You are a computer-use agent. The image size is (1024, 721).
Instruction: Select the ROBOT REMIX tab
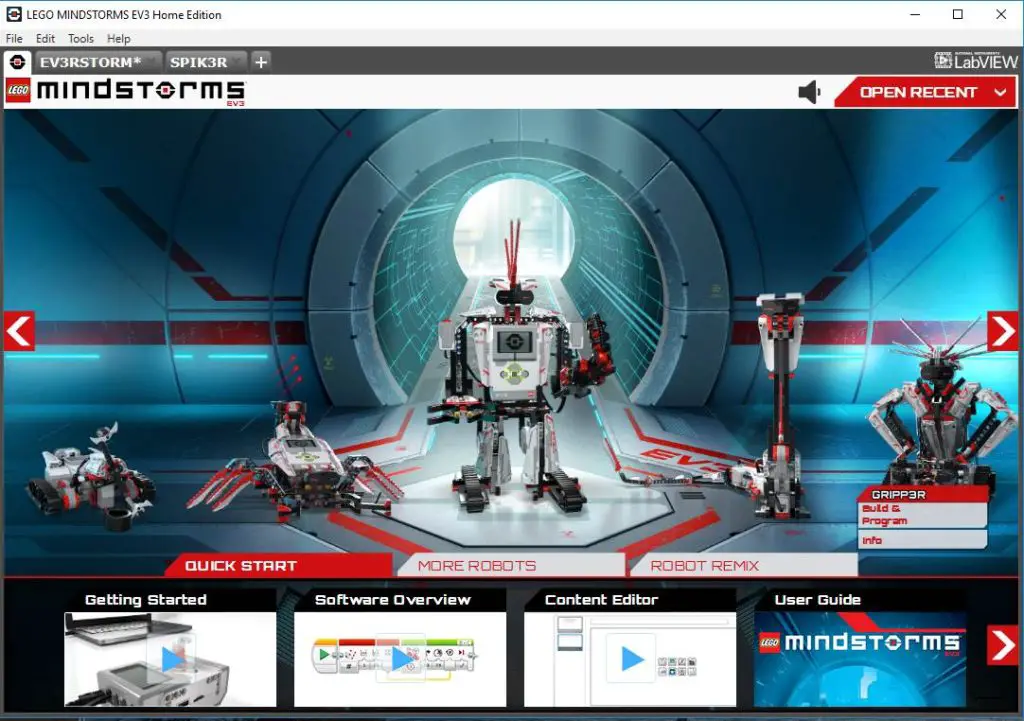tap(743, 566)
